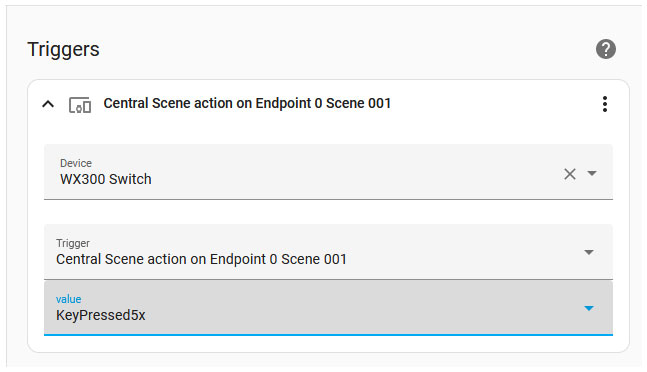Click the KeyPressed5x value text
647x372 pixels.
pos(101,315)
